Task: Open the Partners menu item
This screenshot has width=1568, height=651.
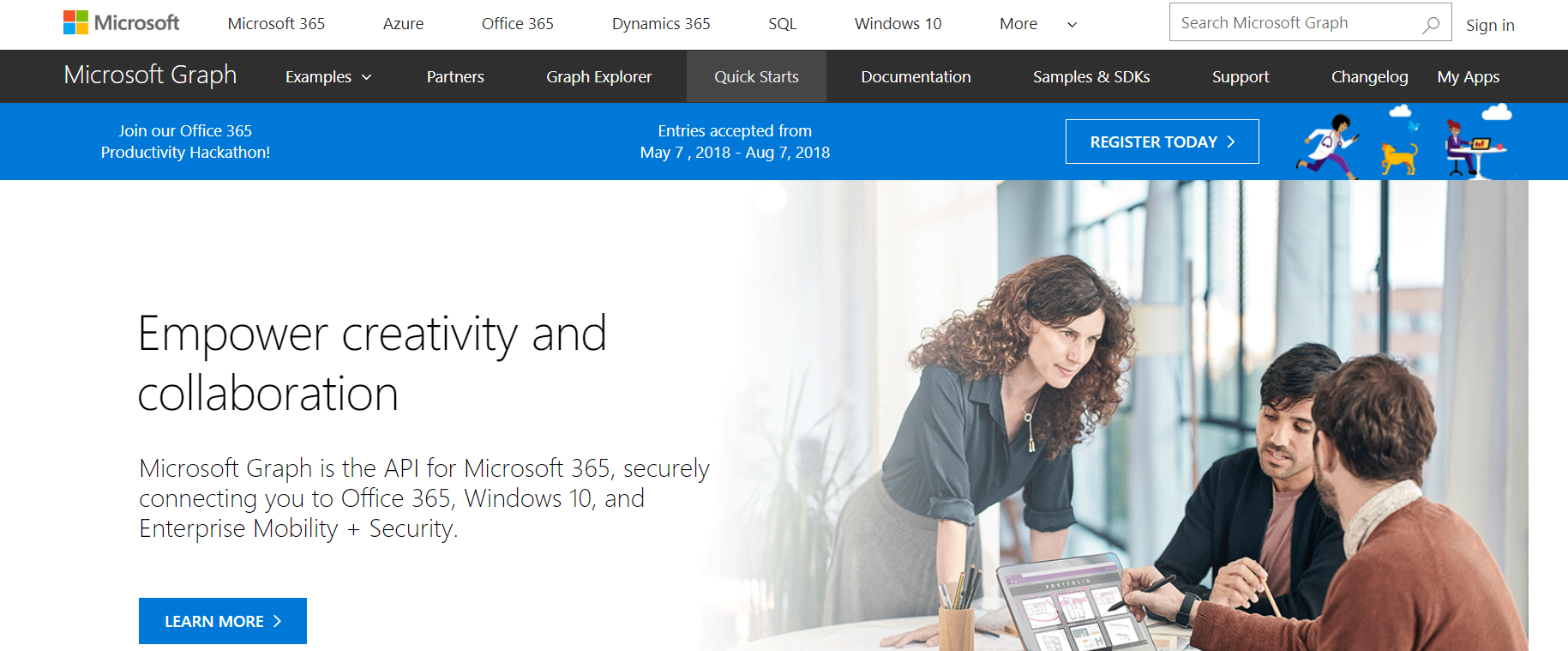Action: [x=455, y=77]
